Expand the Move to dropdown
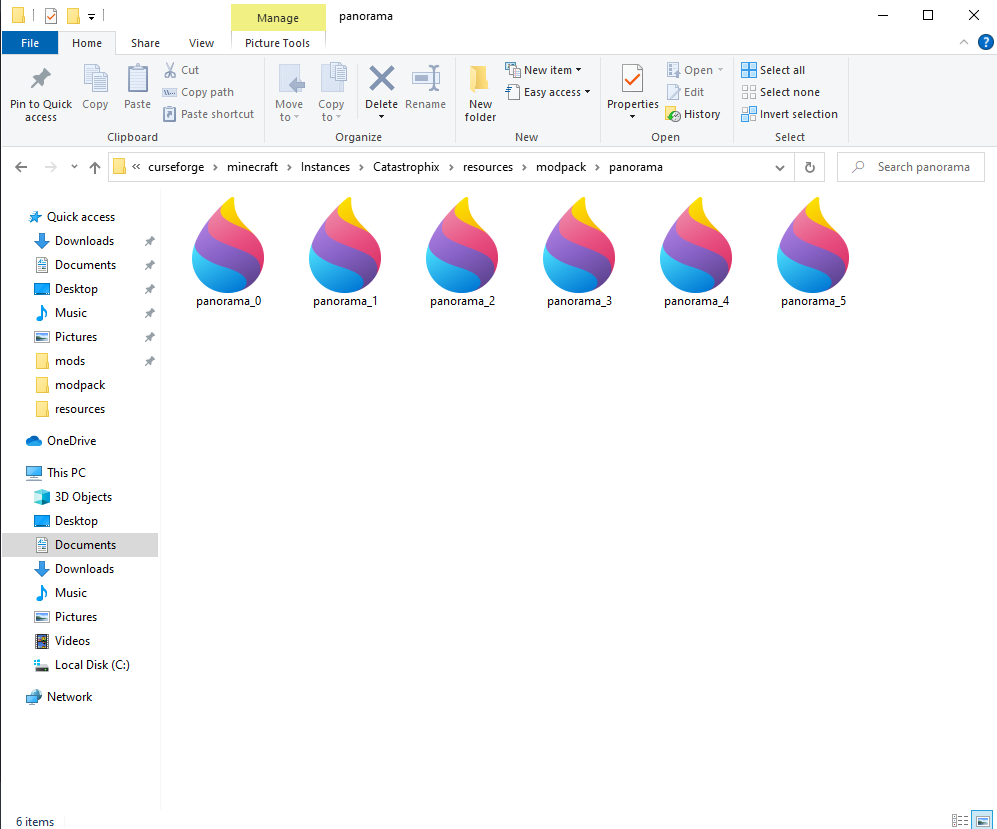 click(290, 95)
